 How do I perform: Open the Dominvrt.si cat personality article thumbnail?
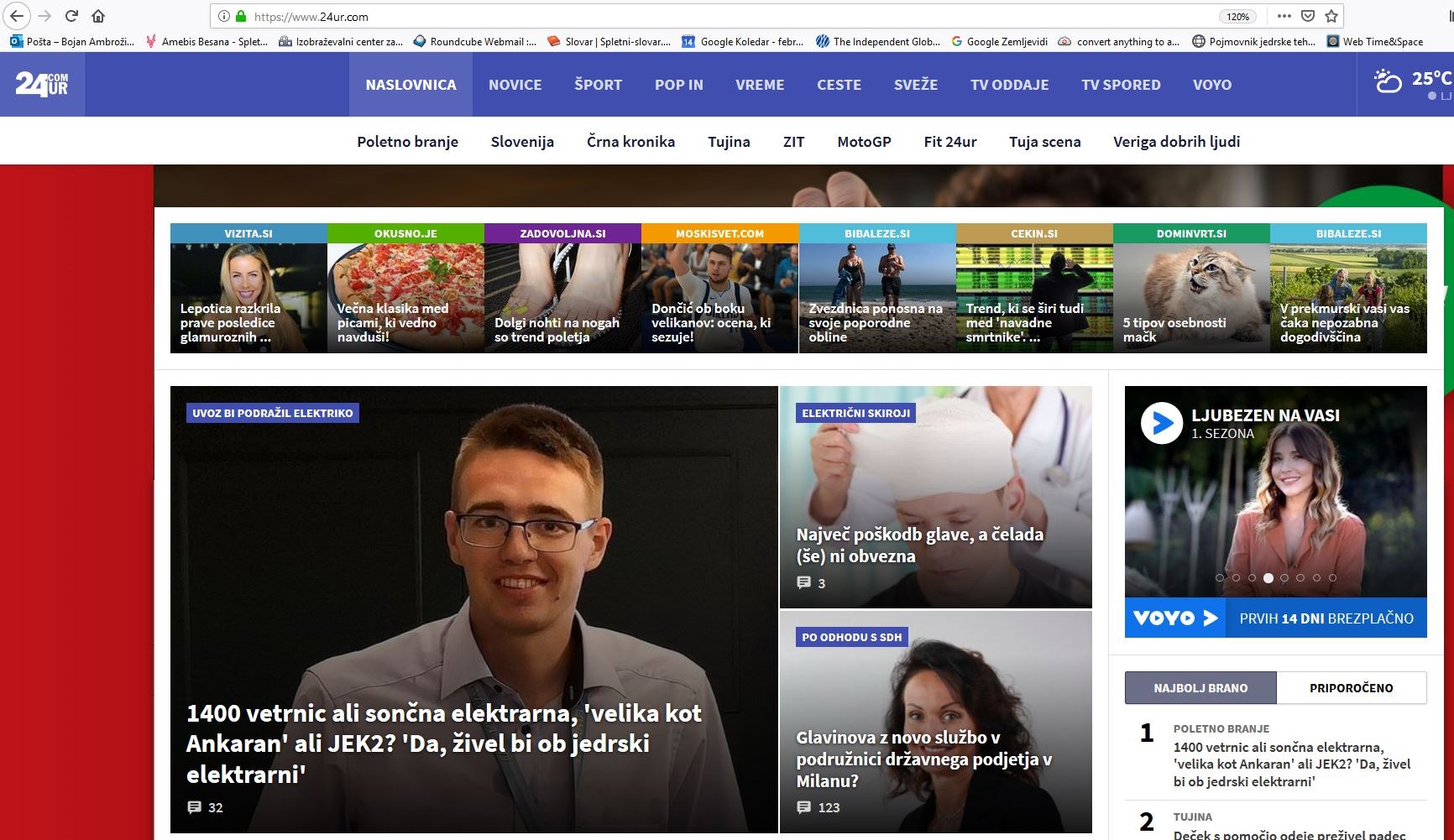coord(1191,297)
